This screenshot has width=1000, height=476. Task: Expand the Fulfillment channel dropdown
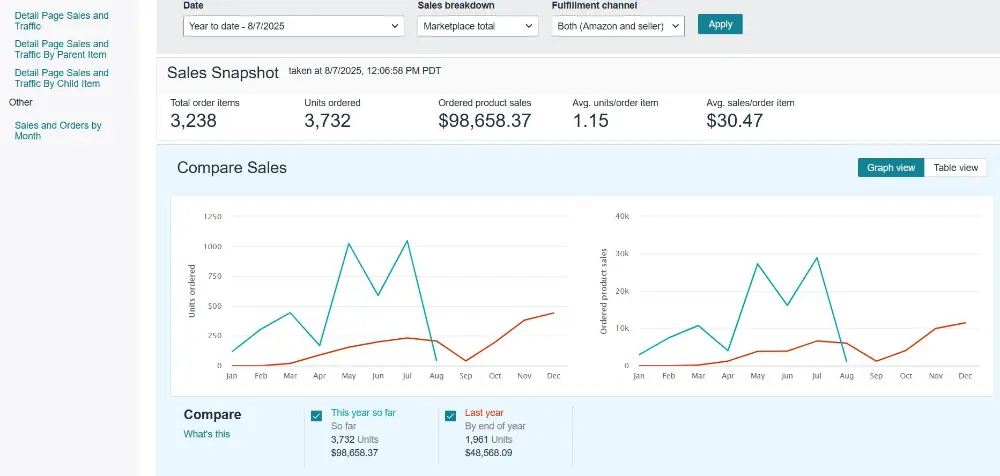point(618,26)
